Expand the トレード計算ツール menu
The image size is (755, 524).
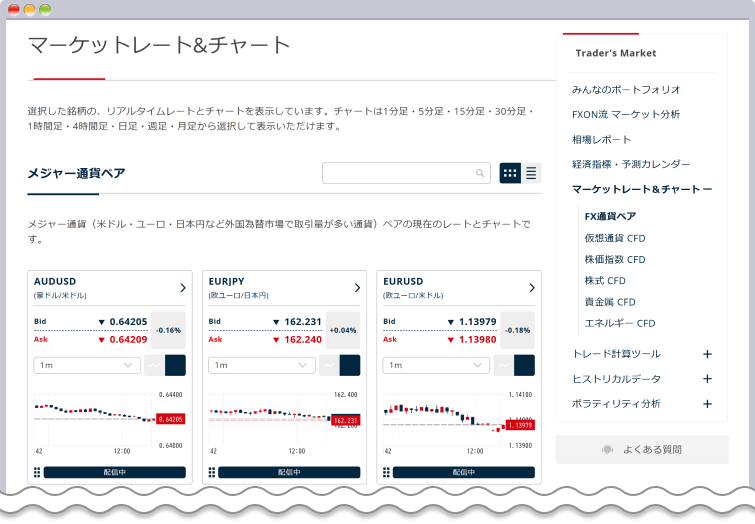pos(707,354)
